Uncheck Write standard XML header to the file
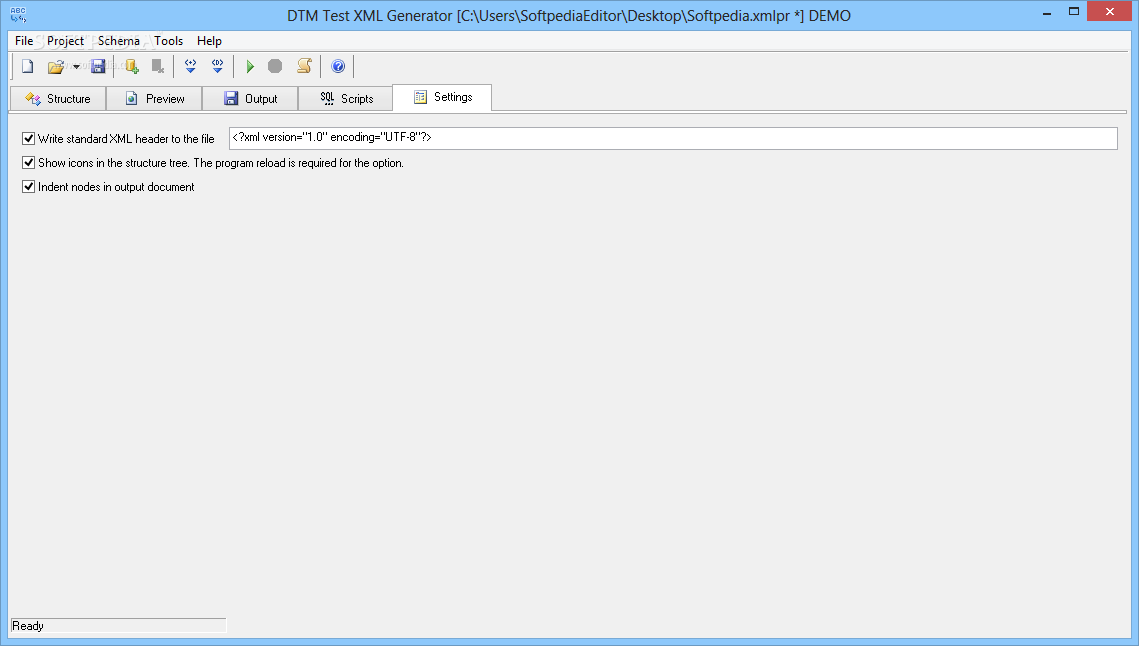Screen dimensions: 1139x646 coord(28,138)
